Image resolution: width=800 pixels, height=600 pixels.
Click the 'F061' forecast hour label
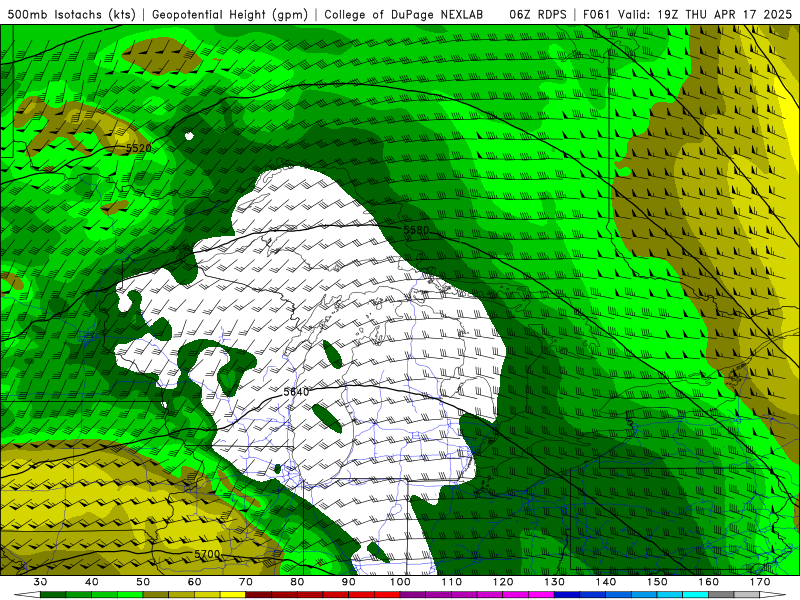(x=597, y=15)
